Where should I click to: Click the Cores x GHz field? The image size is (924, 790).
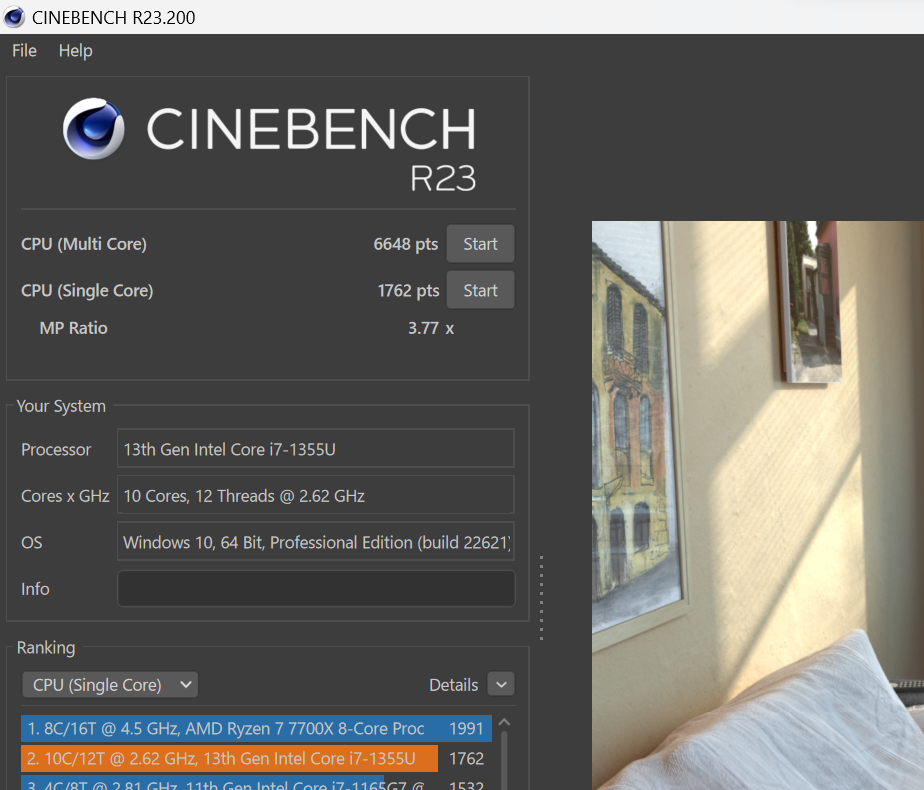(316, 495)
